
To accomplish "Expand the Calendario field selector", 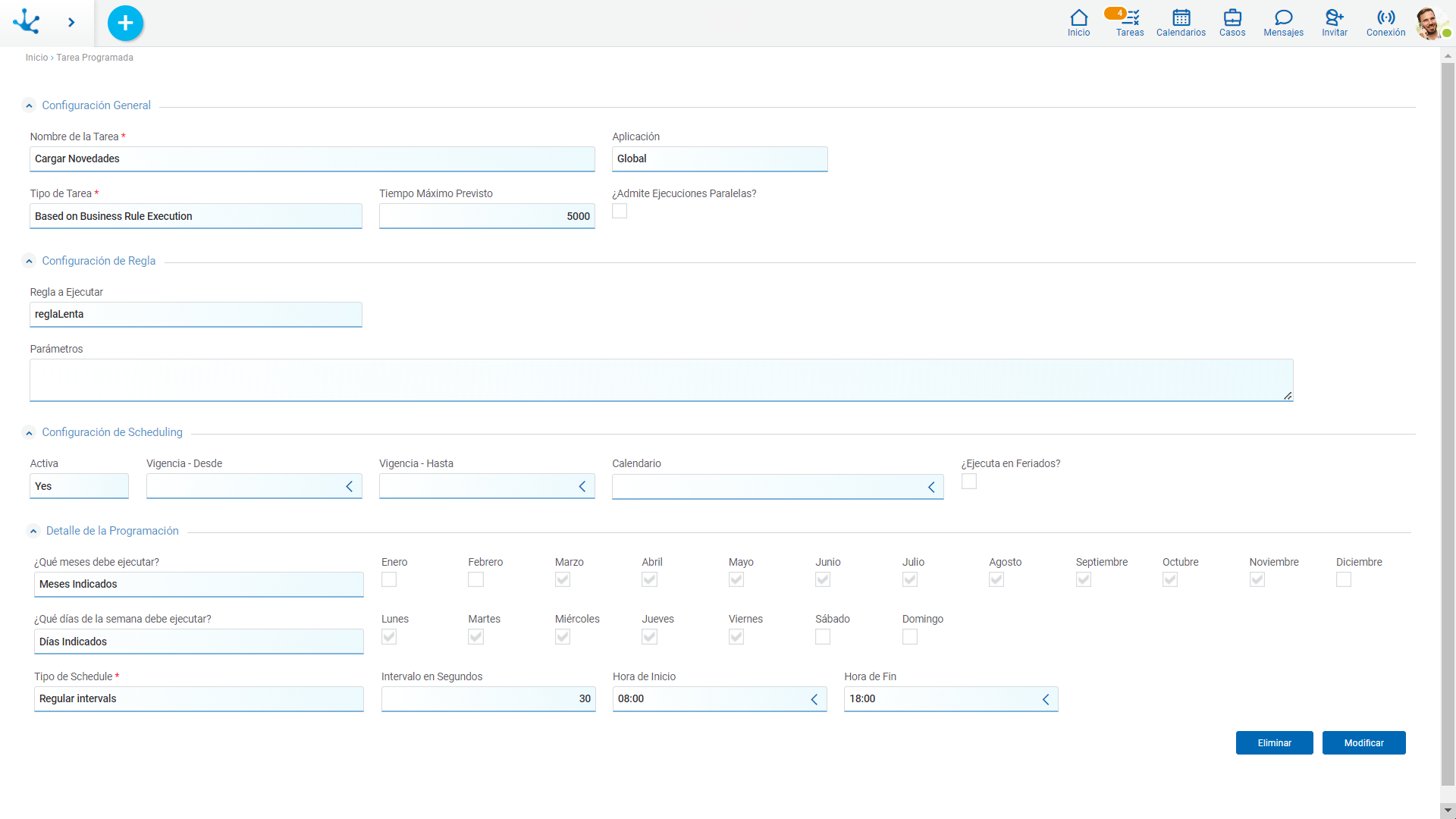I will (931, 486).
